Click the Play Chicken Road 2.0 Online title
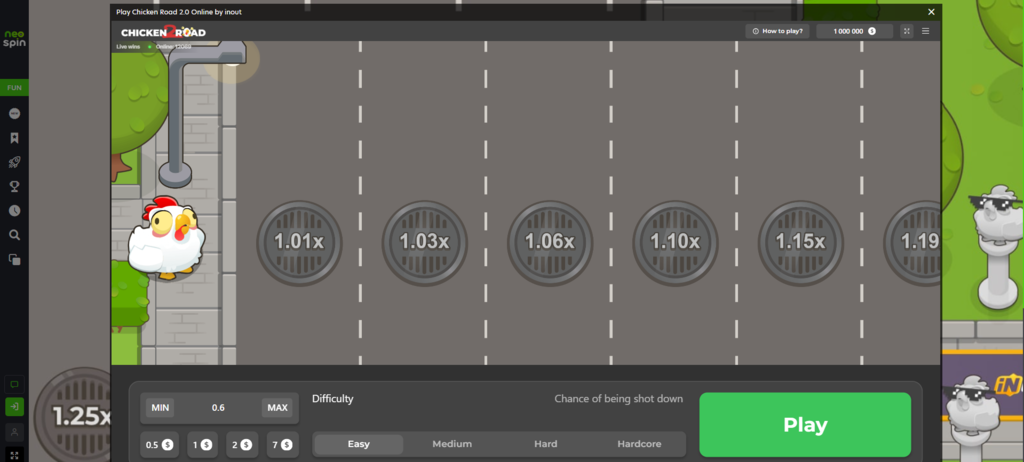Viewport: 1024px width, 462px height. coord(179,12)
